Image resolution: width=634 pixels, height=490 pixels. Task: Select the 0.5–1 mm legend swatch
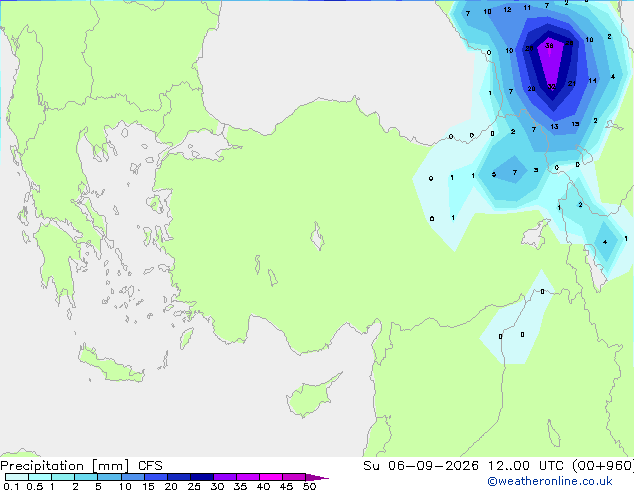click(x=40, y=477)
